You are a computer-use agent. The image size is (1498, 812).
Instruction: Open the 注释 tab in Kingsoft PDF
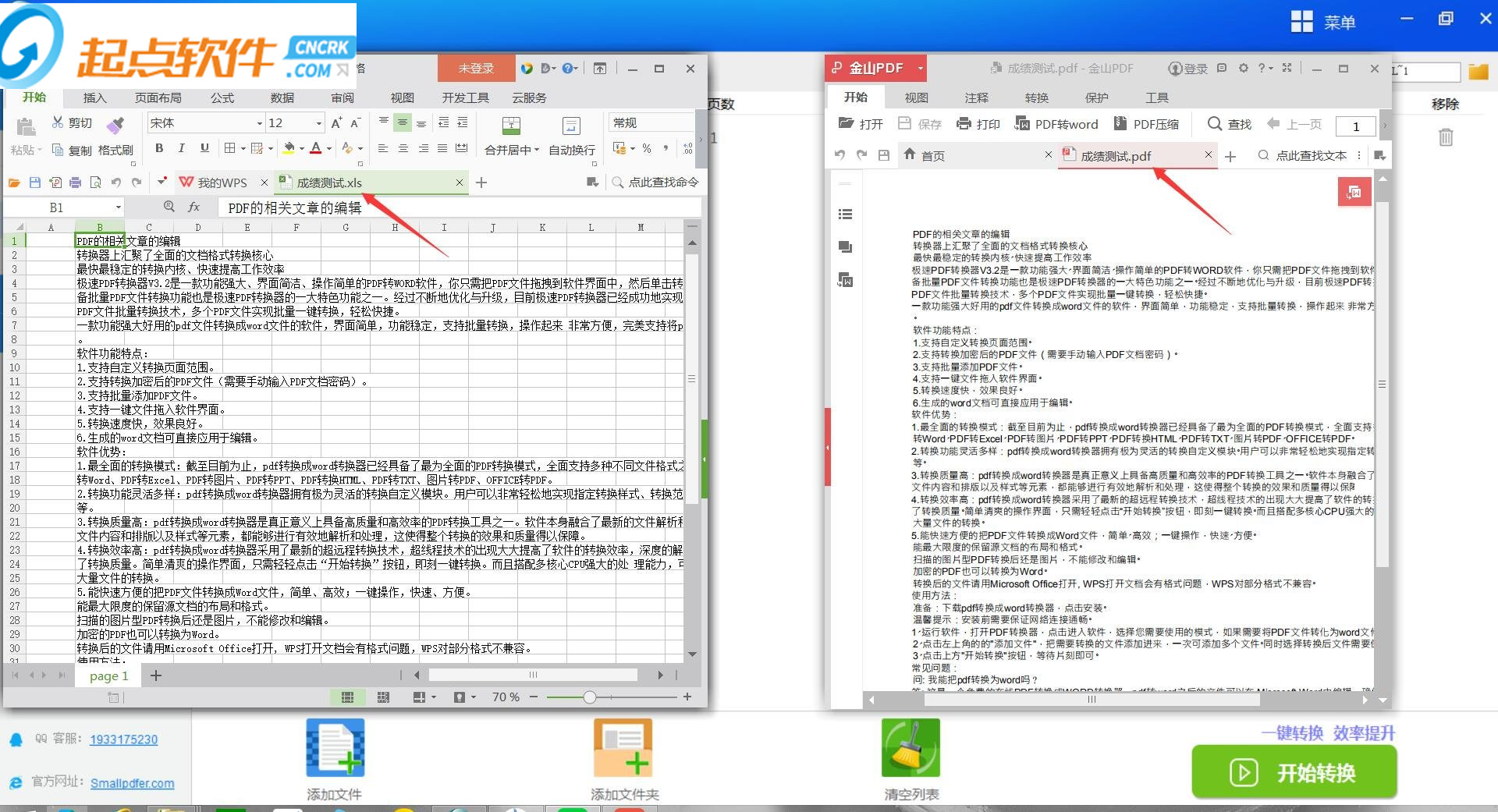click(976, 98)
